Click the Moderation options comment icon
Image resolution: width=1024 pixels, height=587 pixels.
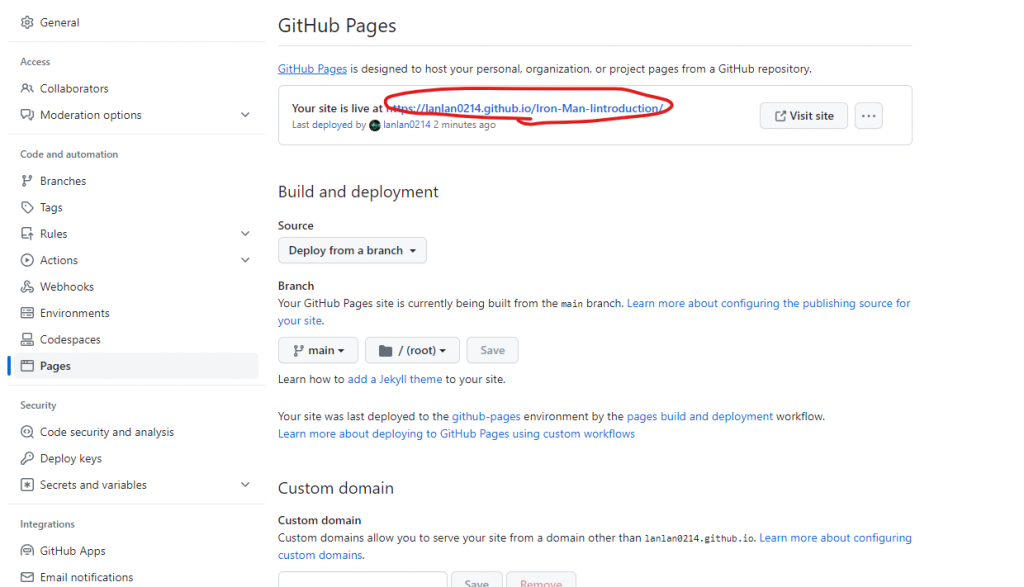(27, 115)
